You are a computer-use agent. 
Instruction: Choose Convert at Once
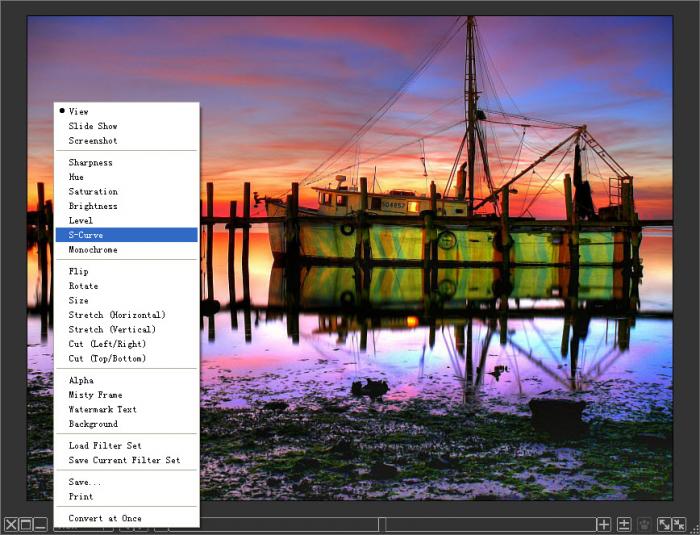click(126, 518)
